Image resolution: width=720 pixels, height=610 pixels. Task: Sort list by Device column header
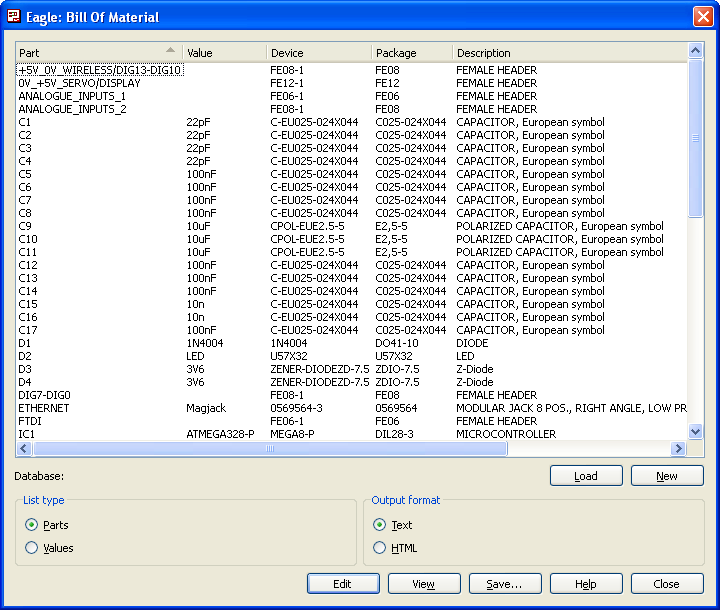[318, 52]
